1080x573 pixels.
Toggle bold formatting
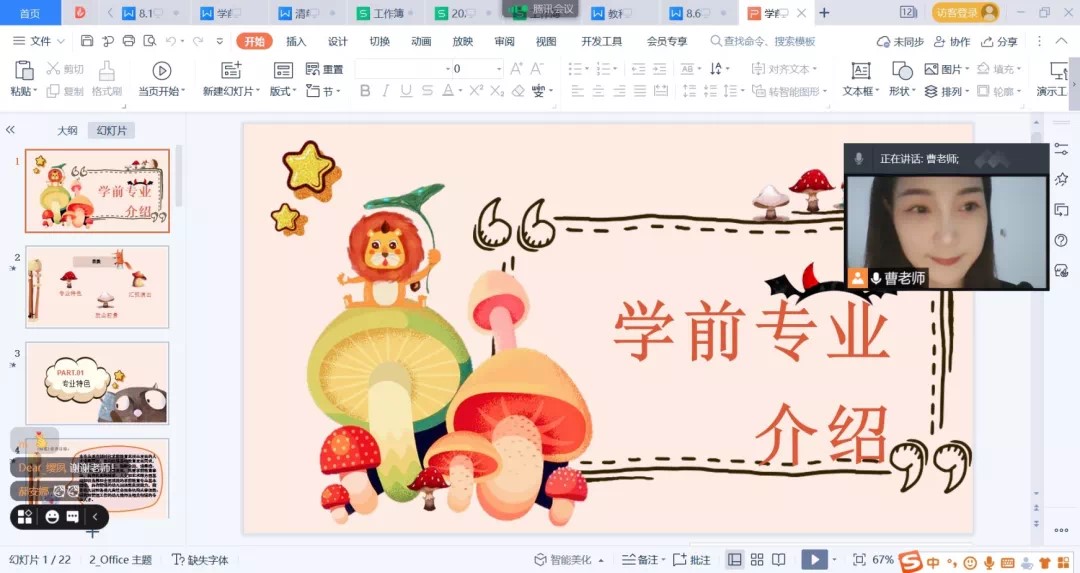point(365,91)
